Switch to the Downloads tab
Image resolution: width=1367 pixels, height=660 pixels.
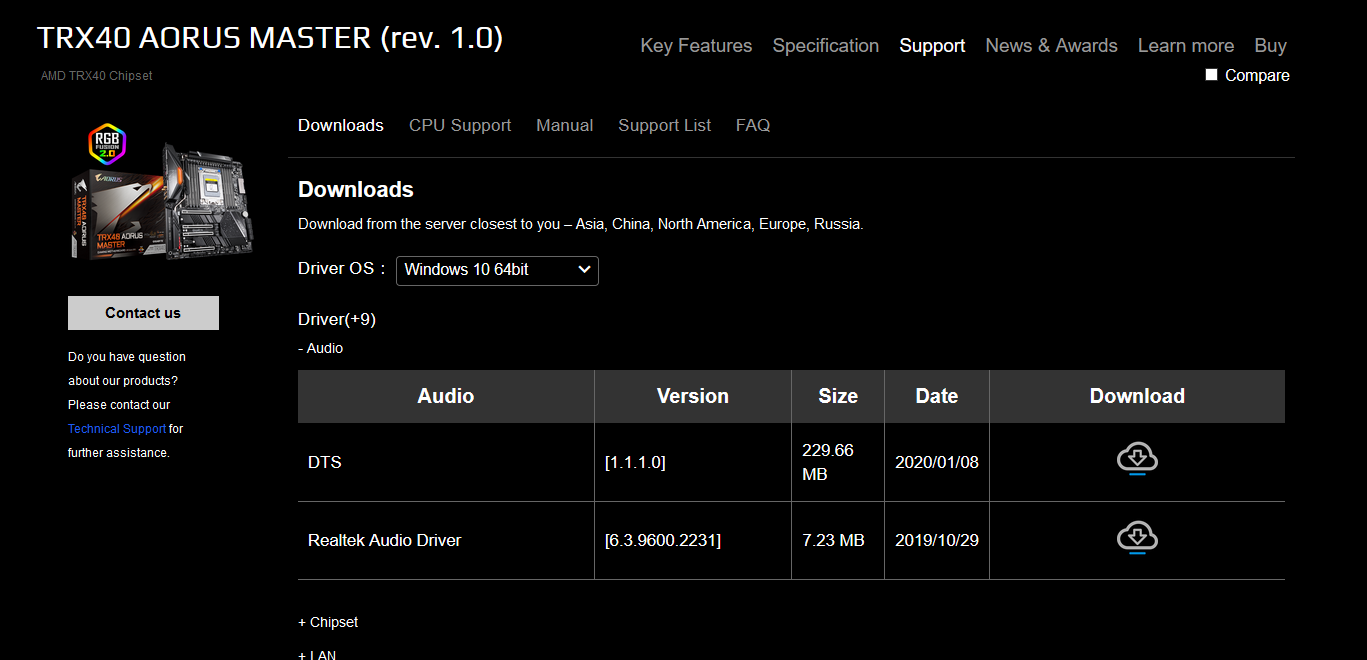click(x=341, y=125)
